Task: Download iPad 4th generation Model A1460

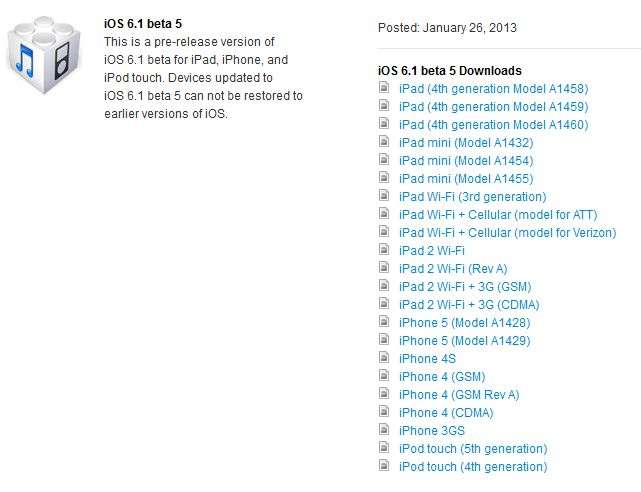Action: [x=493, y=125]
